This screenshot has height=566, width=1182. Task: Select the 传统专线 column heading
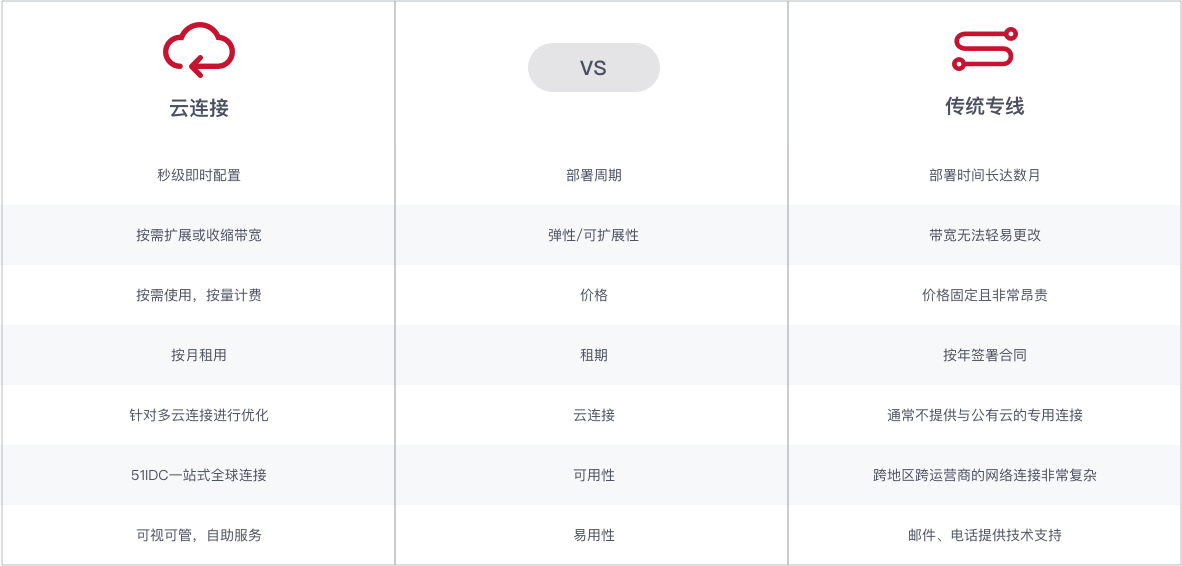984,106
